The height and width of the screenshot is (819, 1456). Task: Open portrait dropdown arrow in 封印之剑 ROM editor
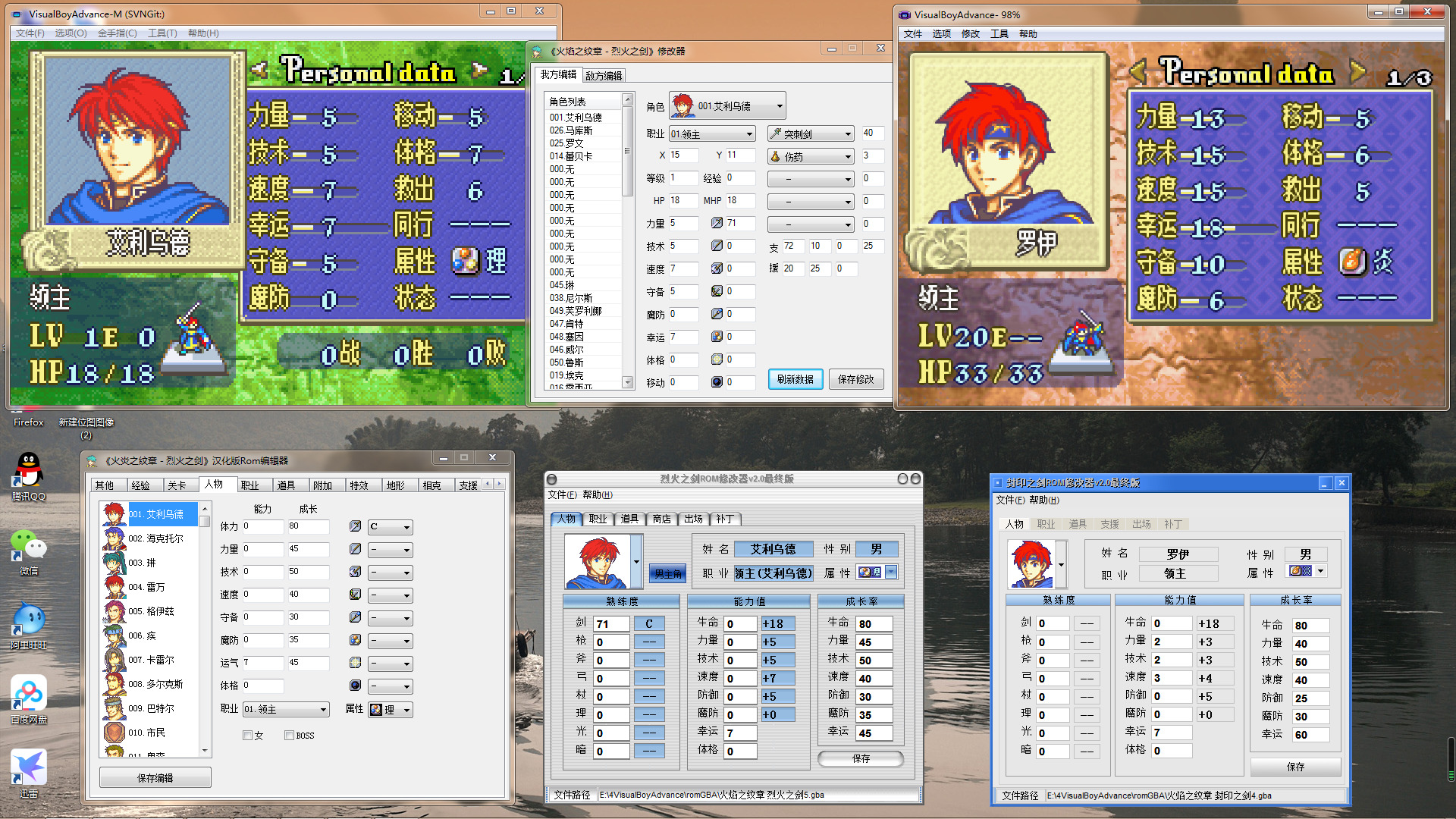point(1061,564)
